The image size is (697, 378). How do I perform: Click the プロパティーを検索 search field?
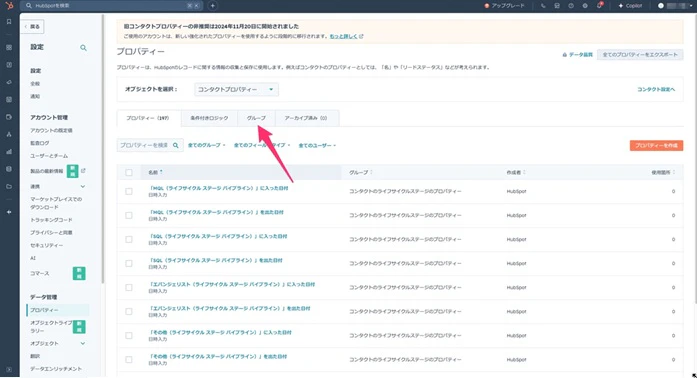coord(150,145)
